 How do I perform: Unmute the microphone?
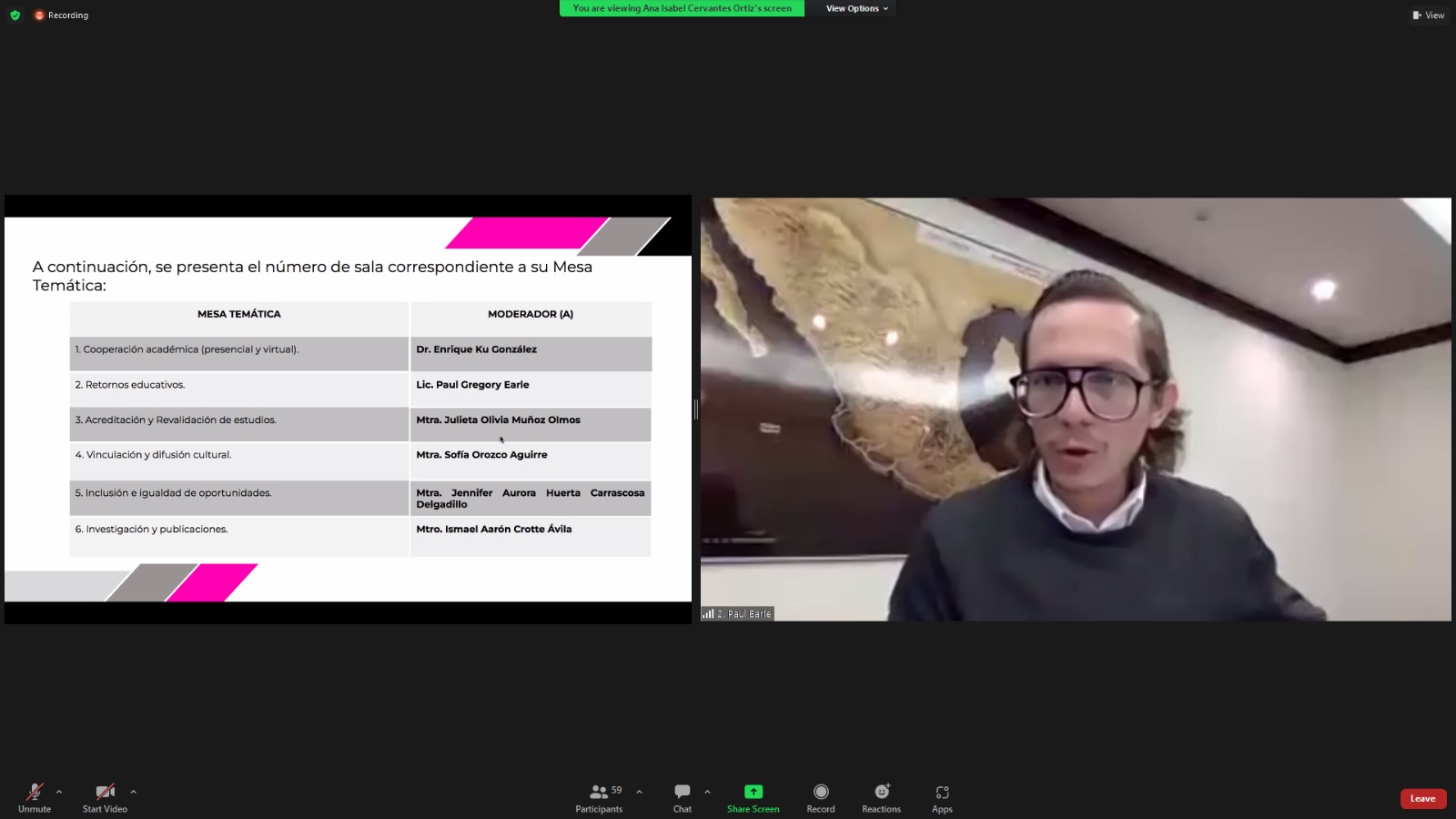tap(35, 797)
